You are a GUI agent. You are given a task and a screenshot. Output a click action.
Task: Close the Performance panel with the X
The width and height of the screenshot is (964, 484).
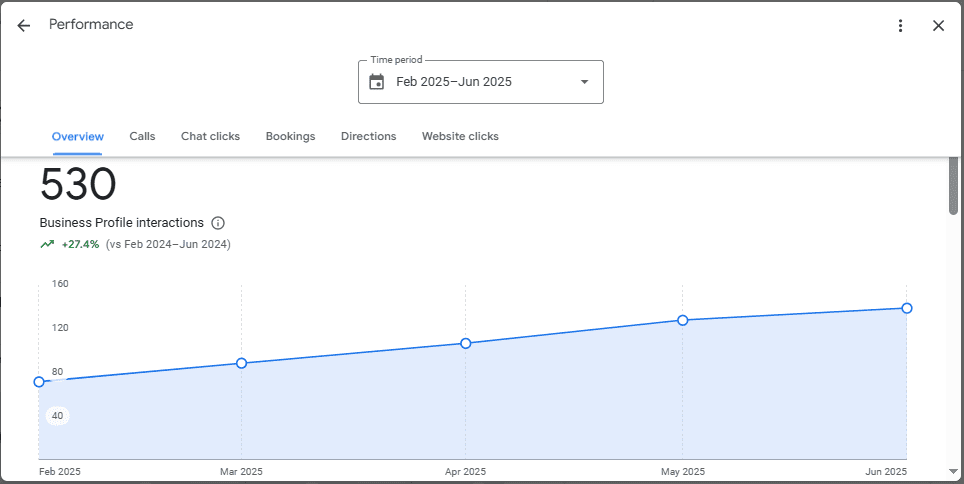click(x=938, y=26)
